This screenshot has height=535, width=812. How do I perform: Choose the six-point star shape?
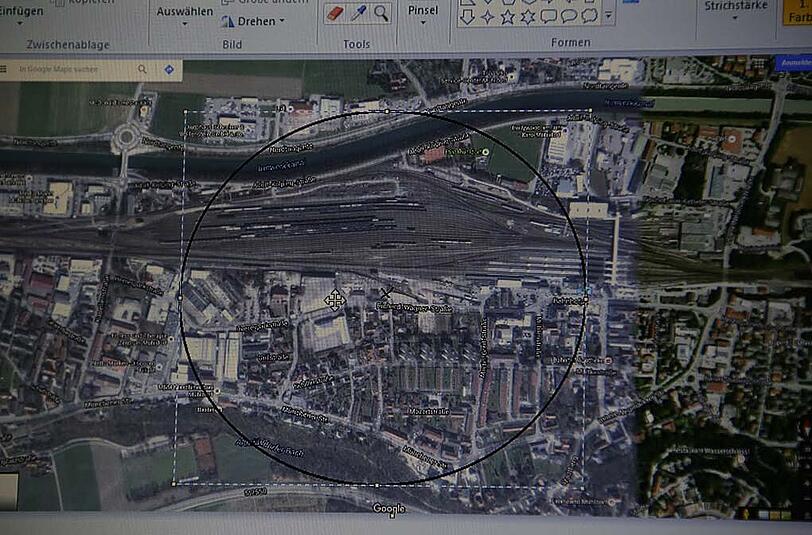(x=527, y=17)
